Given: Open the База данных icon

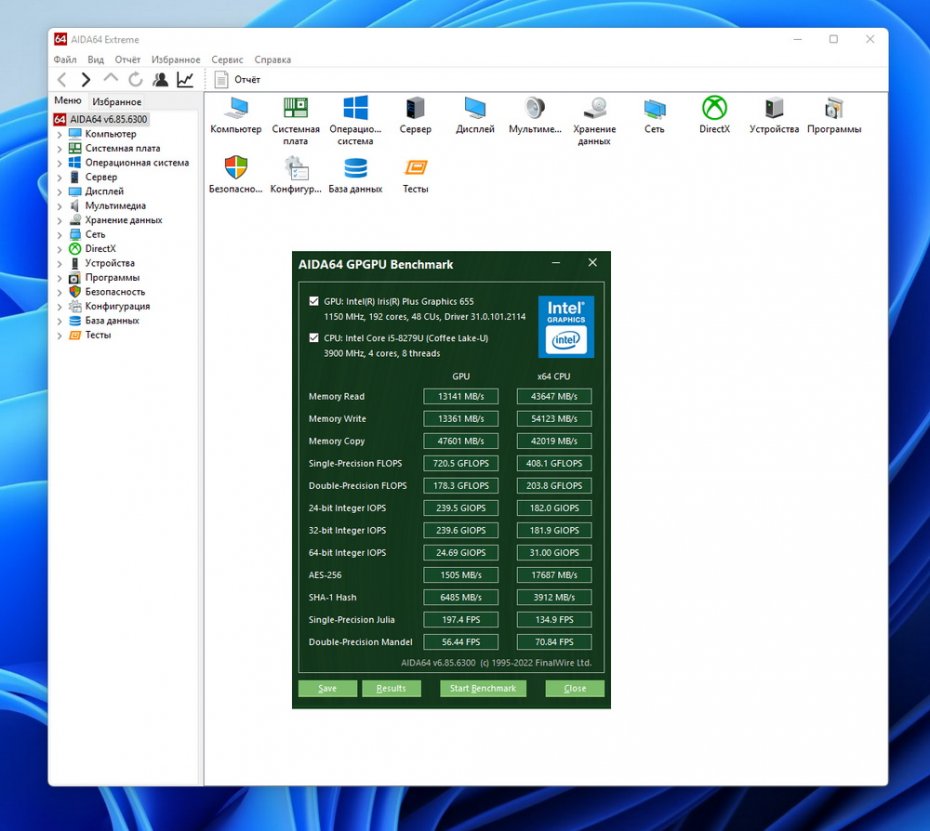Looking at the screenshot, I should pyautogui.click(x=355, y=169).
